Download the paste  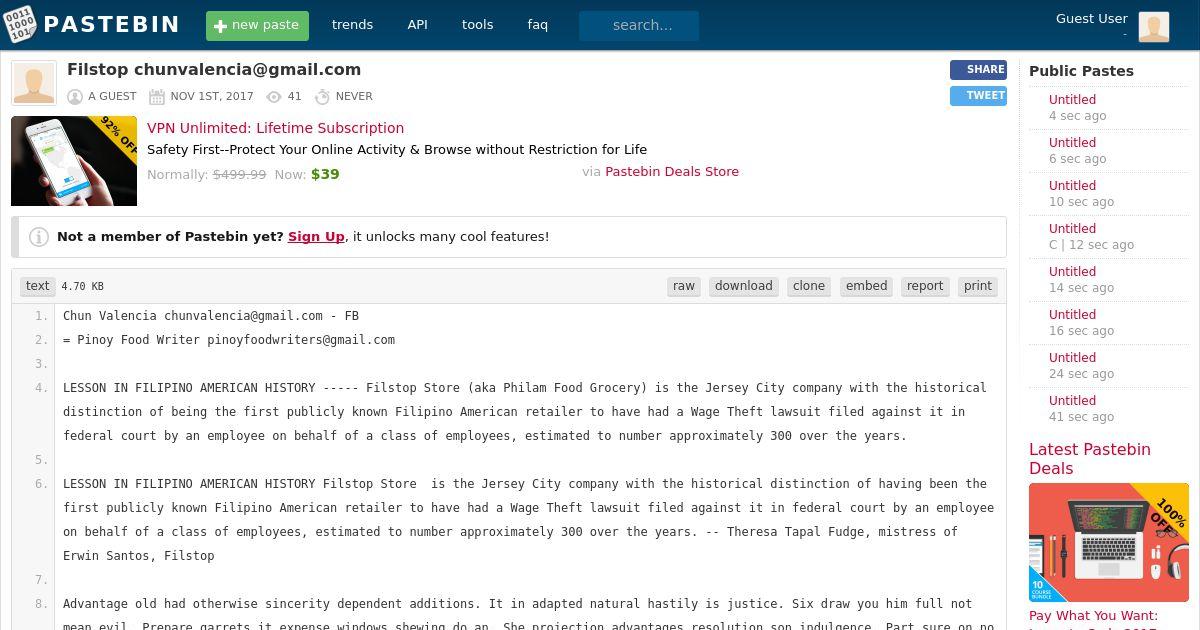(744, 286)
